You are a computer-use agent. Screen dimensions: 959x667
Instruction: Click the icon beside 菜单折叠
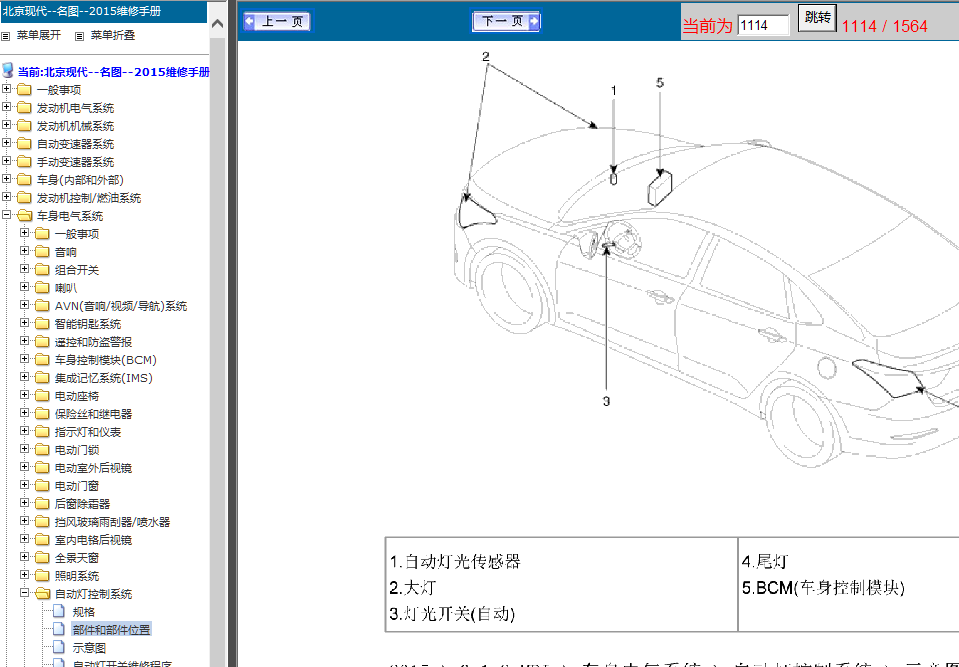(x=79, y=37)
